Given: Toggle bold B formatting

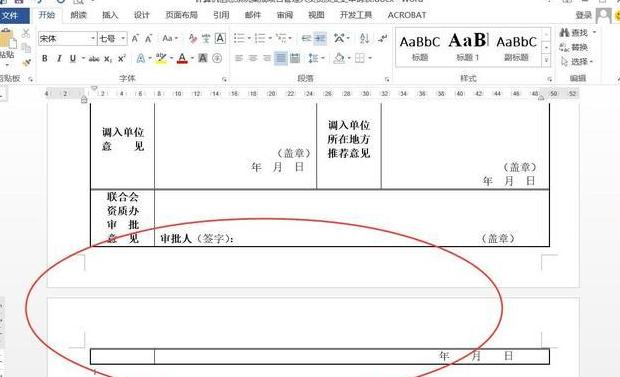Looking at the screenshot, I should tap(45, 59).
